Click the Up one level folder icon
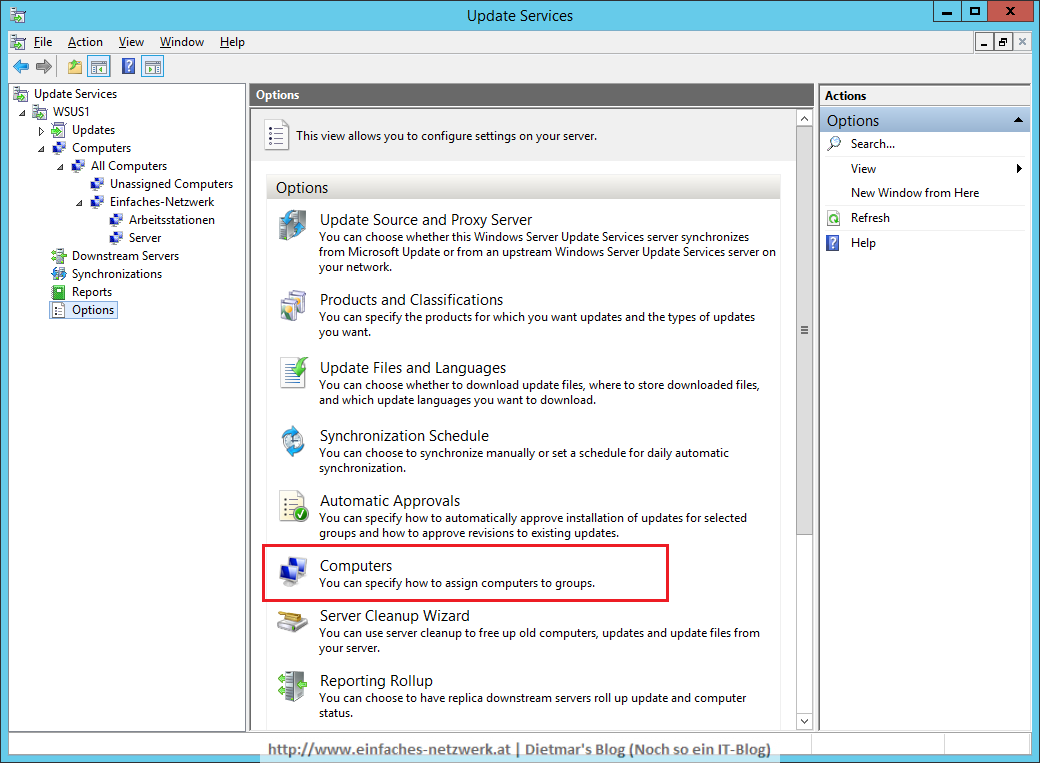Viewport: 1040px width, 763px height. pyautogui.click(x=75, y=66)
